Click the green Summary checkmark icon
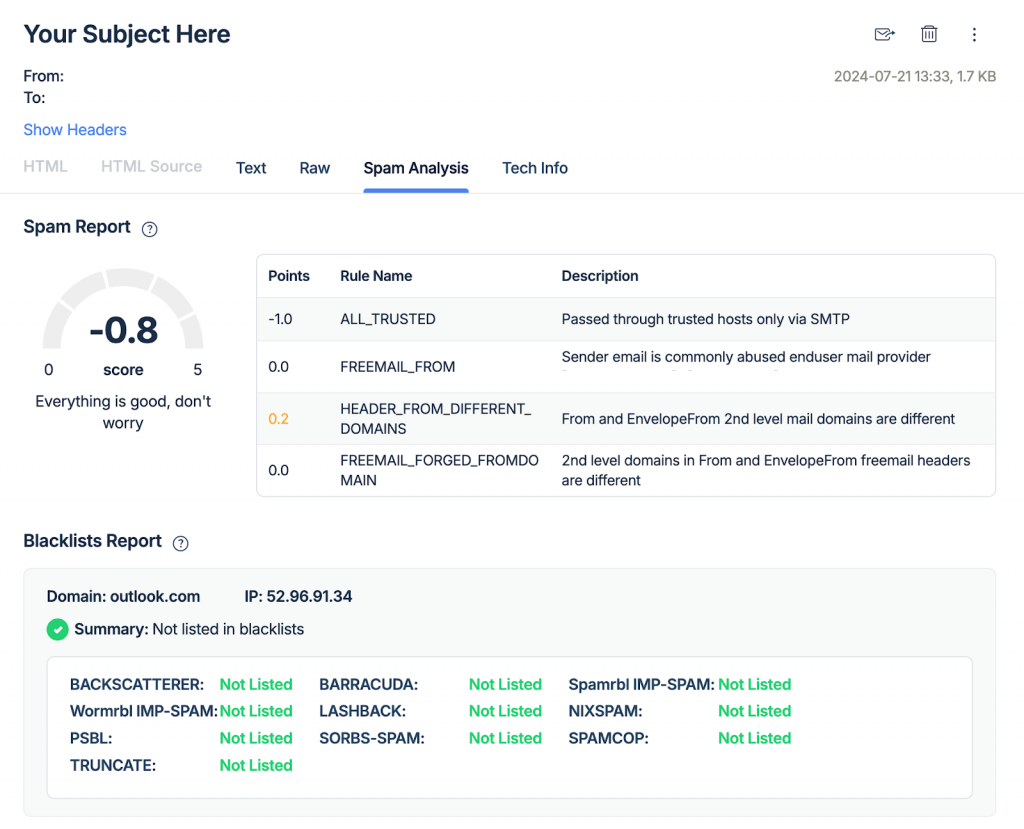The width and height of the screenshot is (1024, 829). pos(57,630)
